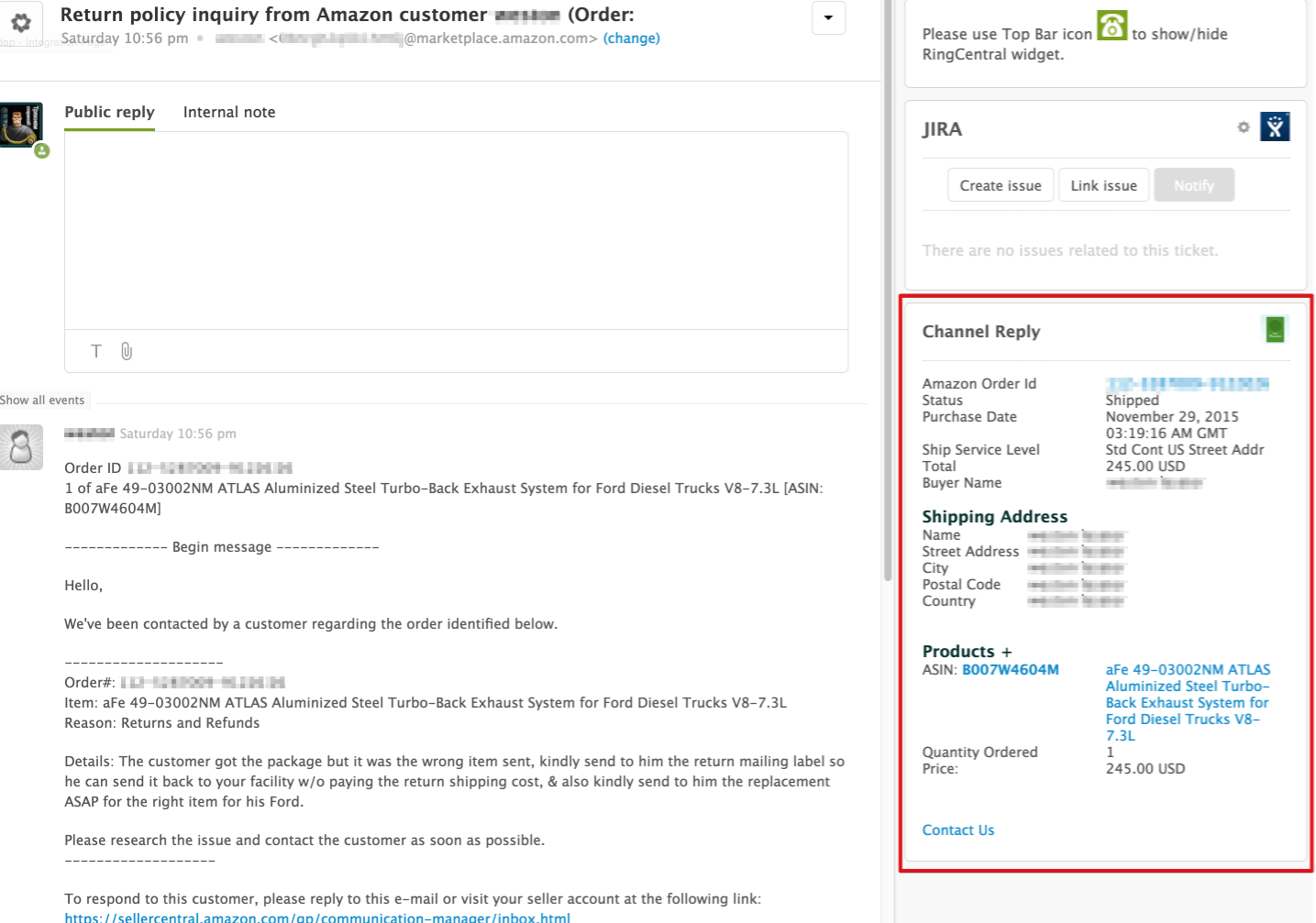Click the paperclip attach file icon
The height and width of the screenshot is (923, 1316).
pyautogui.click(x=127, y=351)
